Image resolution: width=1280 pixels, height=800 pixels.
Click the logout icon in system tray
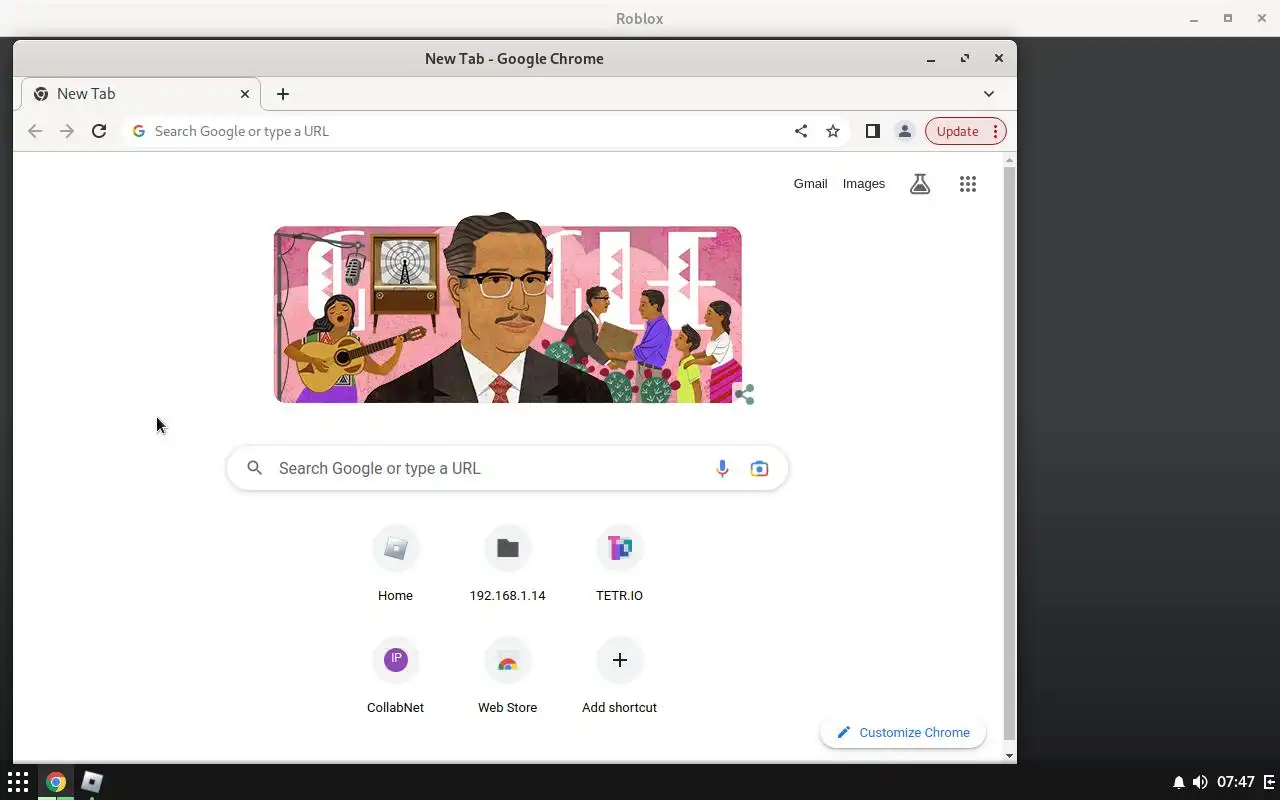click(1270, 782)
